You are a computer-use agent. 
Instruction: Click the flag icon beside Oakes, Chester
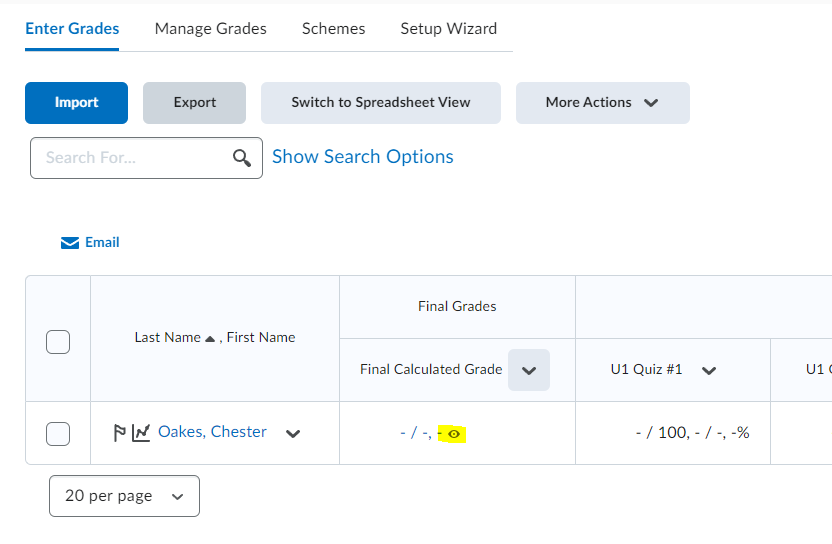119,433
